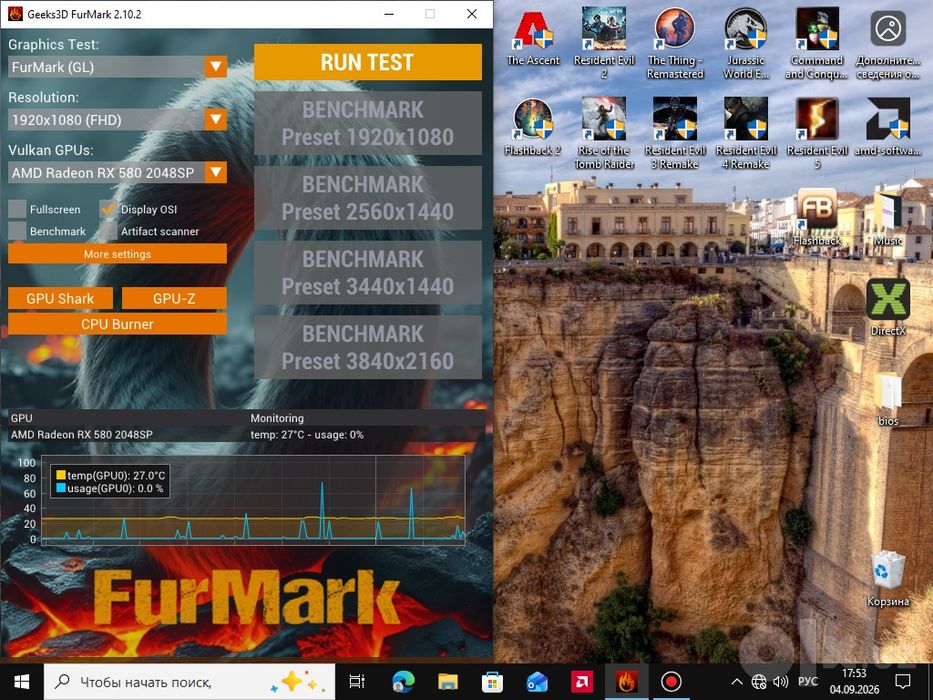Click Resident Evil 3 Remake desktop icon
The width and height of the screenshot is (933, 700).
(675, 133)
